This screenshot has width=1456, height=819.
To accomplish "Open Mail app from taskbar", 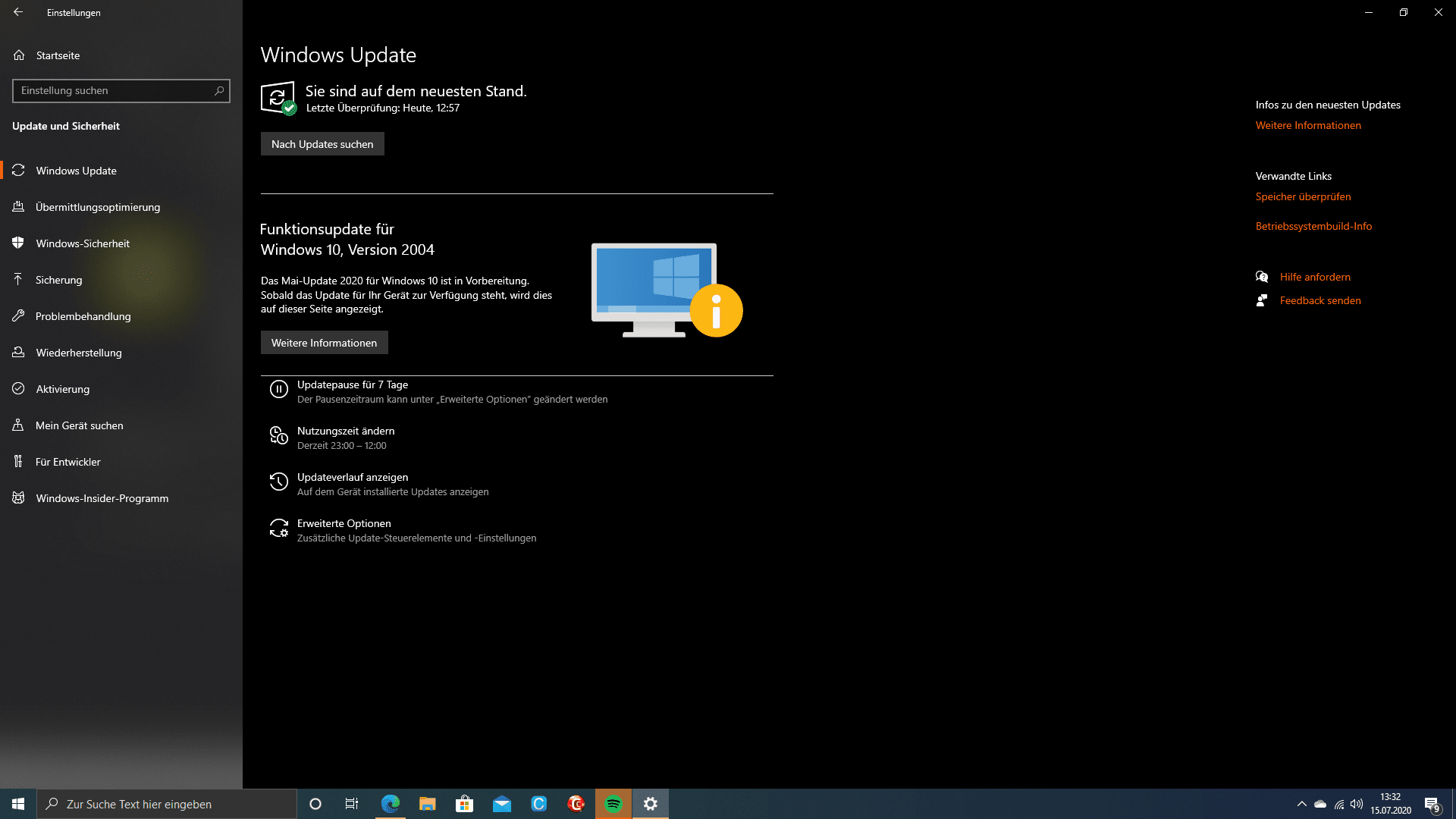I will [x=502, y=804].
